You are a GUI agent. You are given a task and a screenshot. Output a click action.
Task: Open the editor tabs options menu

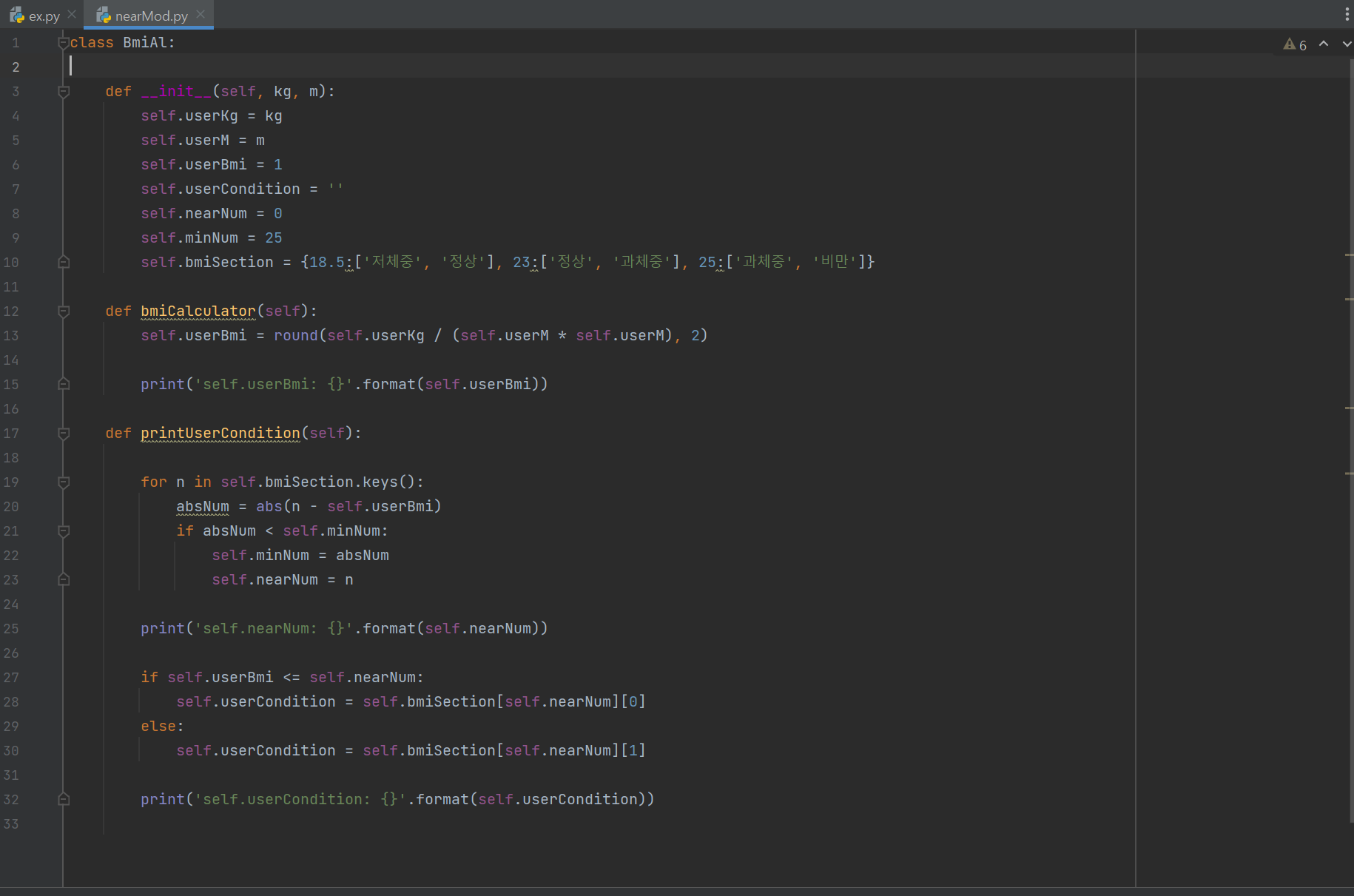point(1347,14)
